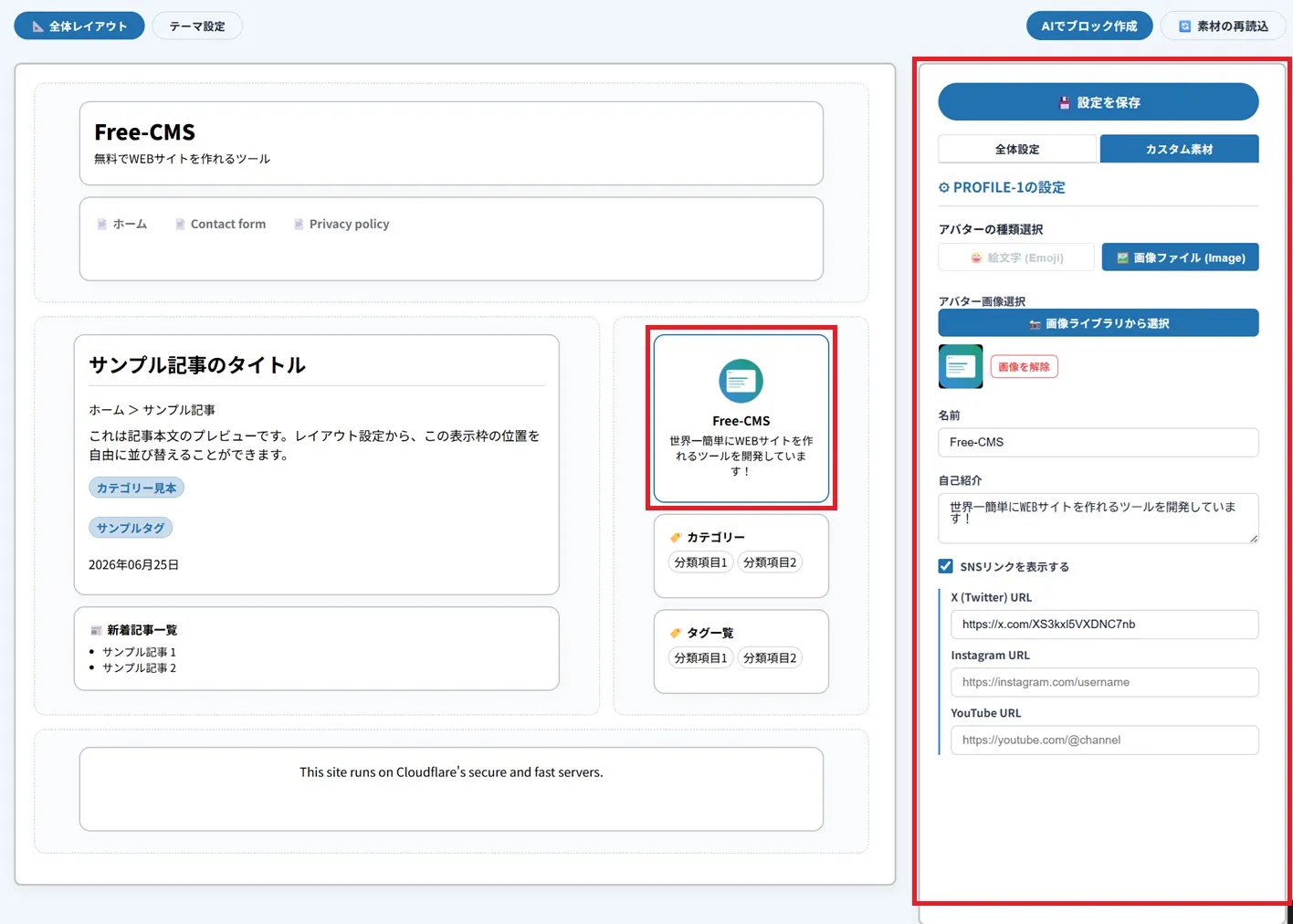Click the 無料でWEBサイトを作れるツール tagline

(x=182, y=159)
